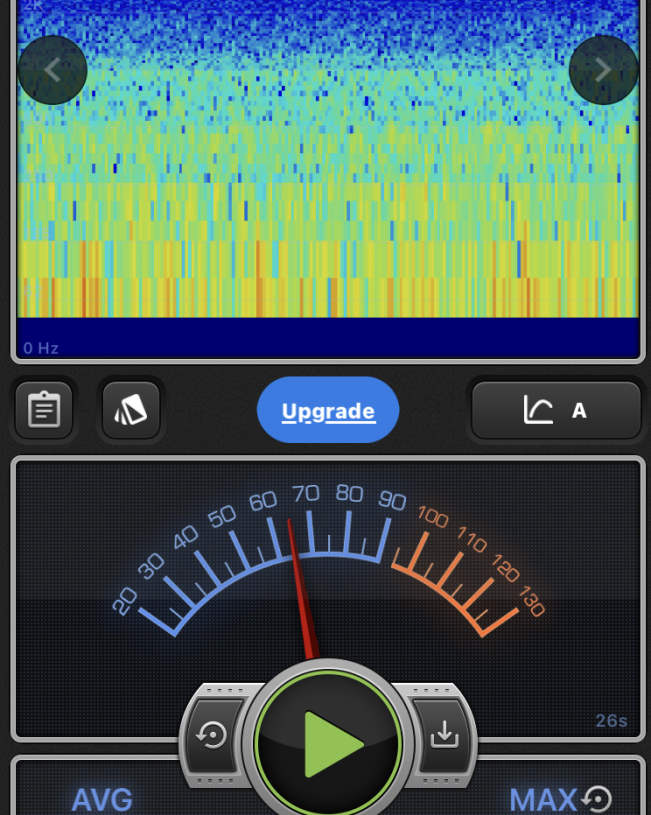This screenshot has height=815, width=651.
Task: Click the 26s elapsed time indicator
Action: [610, 721]
